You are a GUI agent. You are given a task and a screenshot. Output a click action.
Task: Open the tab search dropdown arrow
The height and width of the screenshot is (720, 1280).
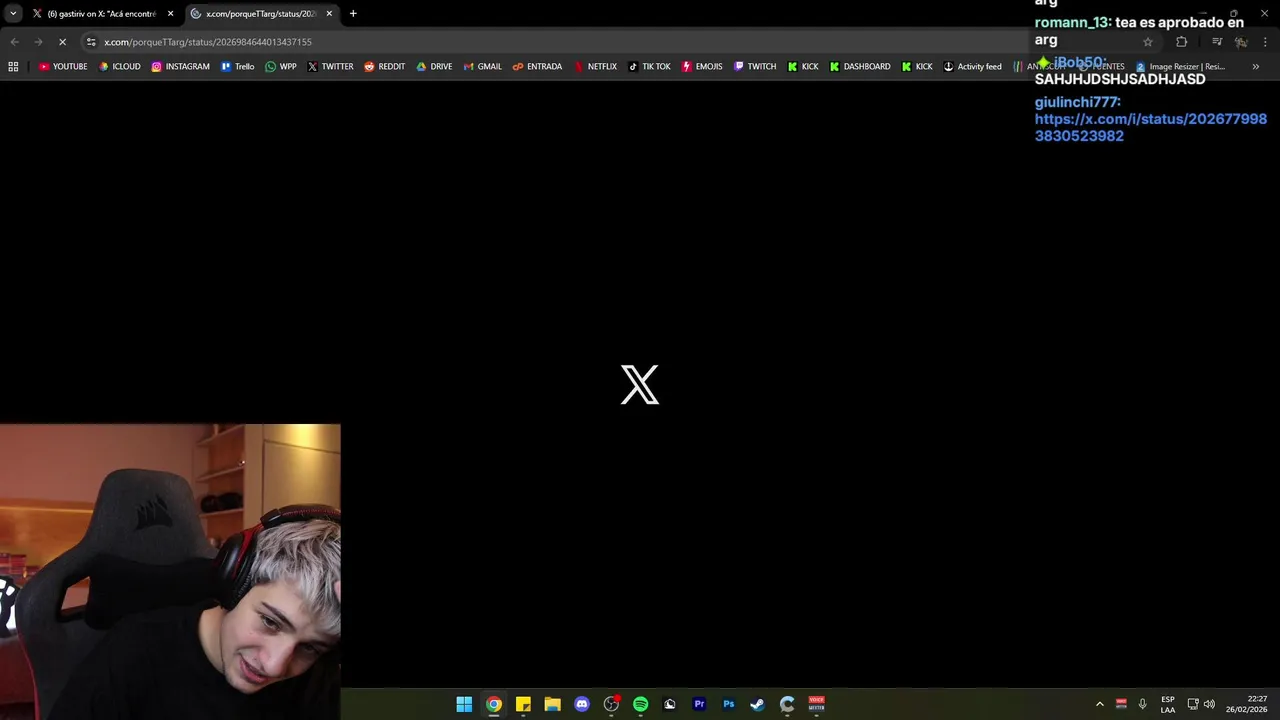(x=13, y=14)
